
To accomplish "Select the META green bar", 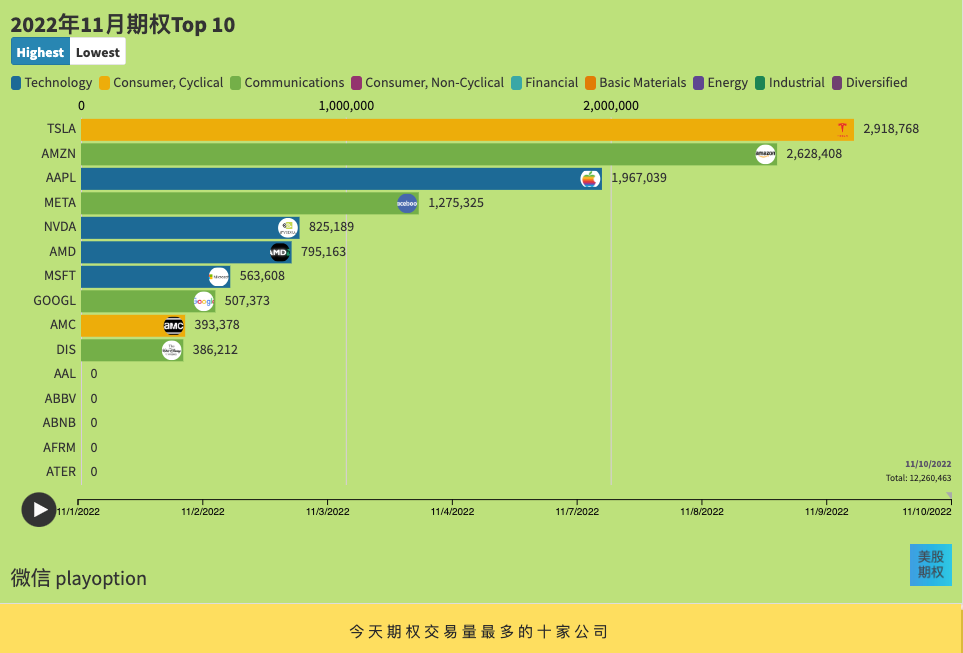I will pyautogui.click(x=250, y=203).
